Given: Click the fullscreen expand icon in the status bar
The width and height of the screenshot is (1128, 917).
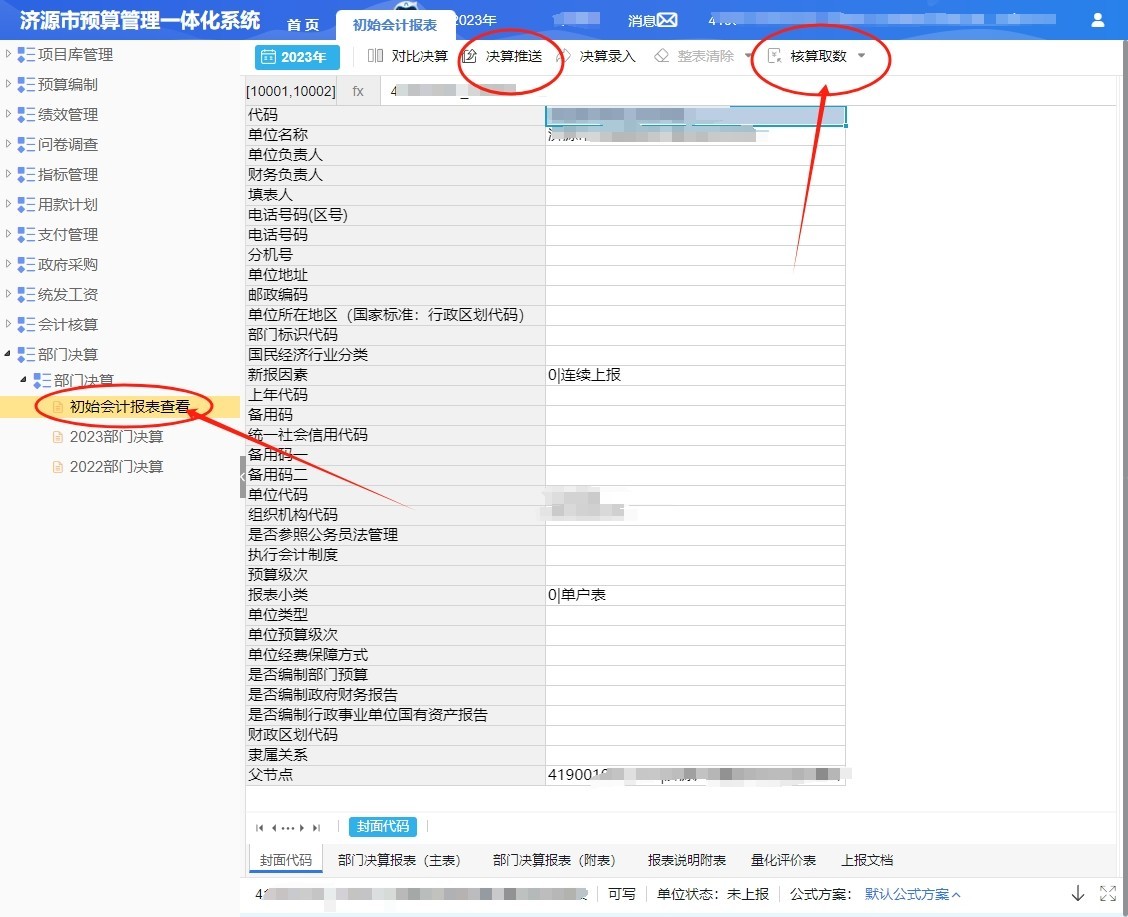Looking at the screenshot, I should (1108, 893).
